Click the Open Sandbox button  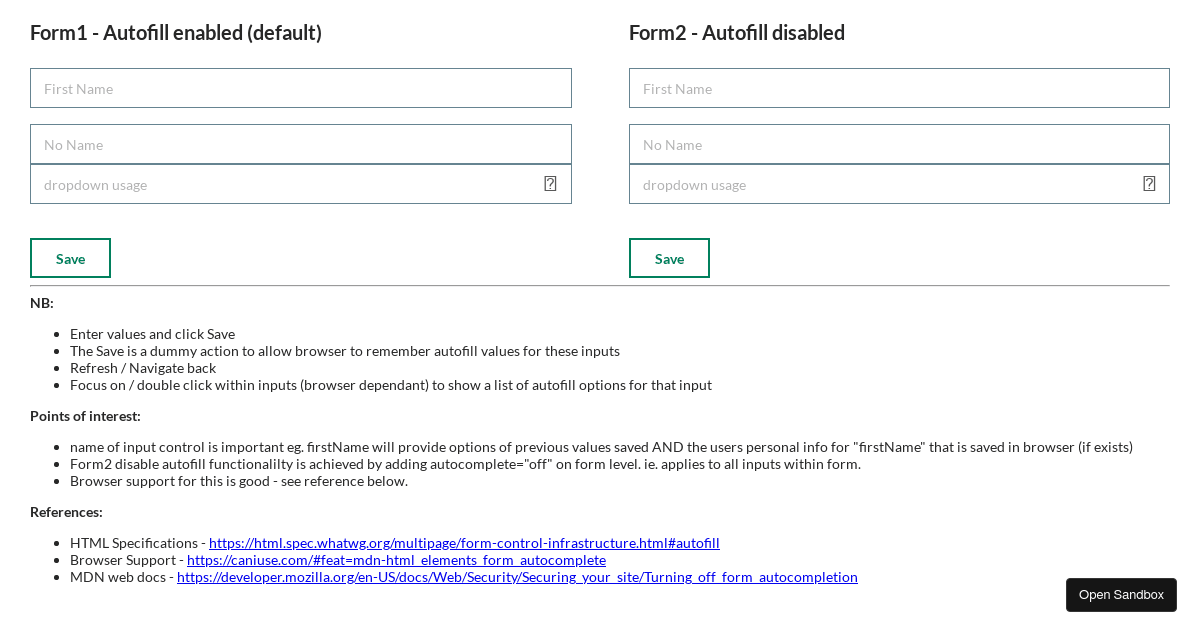click(x=1121, y=594)
